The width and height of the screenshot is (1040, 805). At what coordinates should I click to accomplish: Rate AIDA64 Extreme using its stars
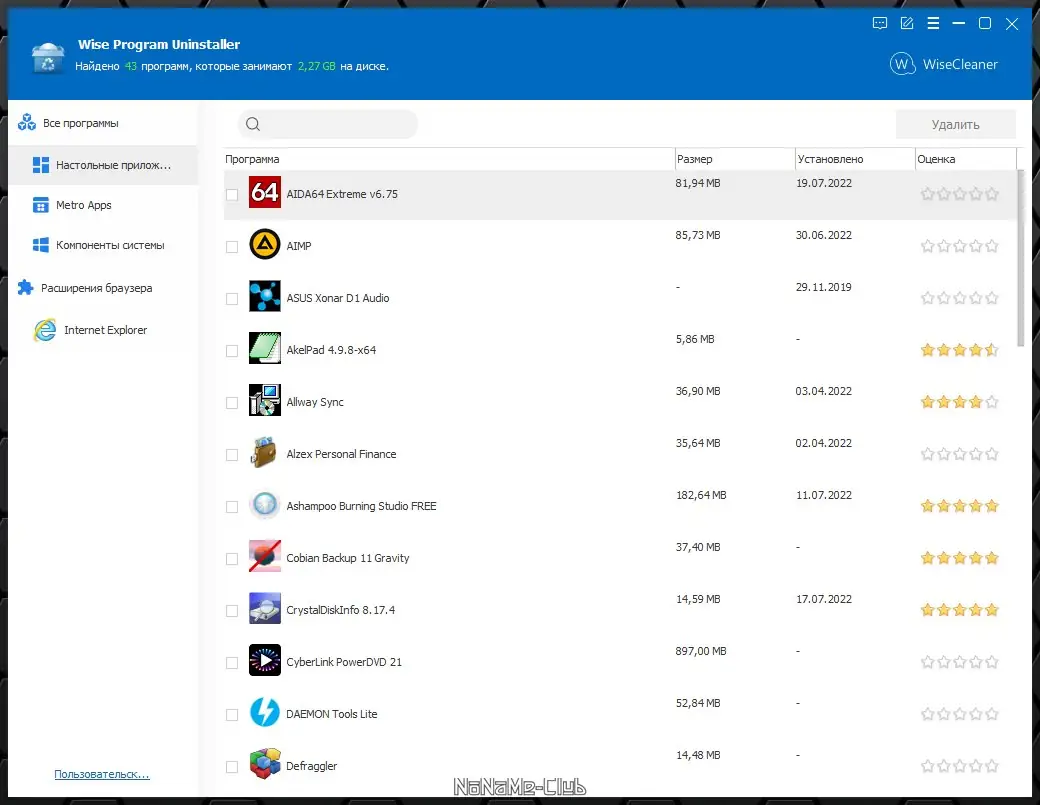959,194
